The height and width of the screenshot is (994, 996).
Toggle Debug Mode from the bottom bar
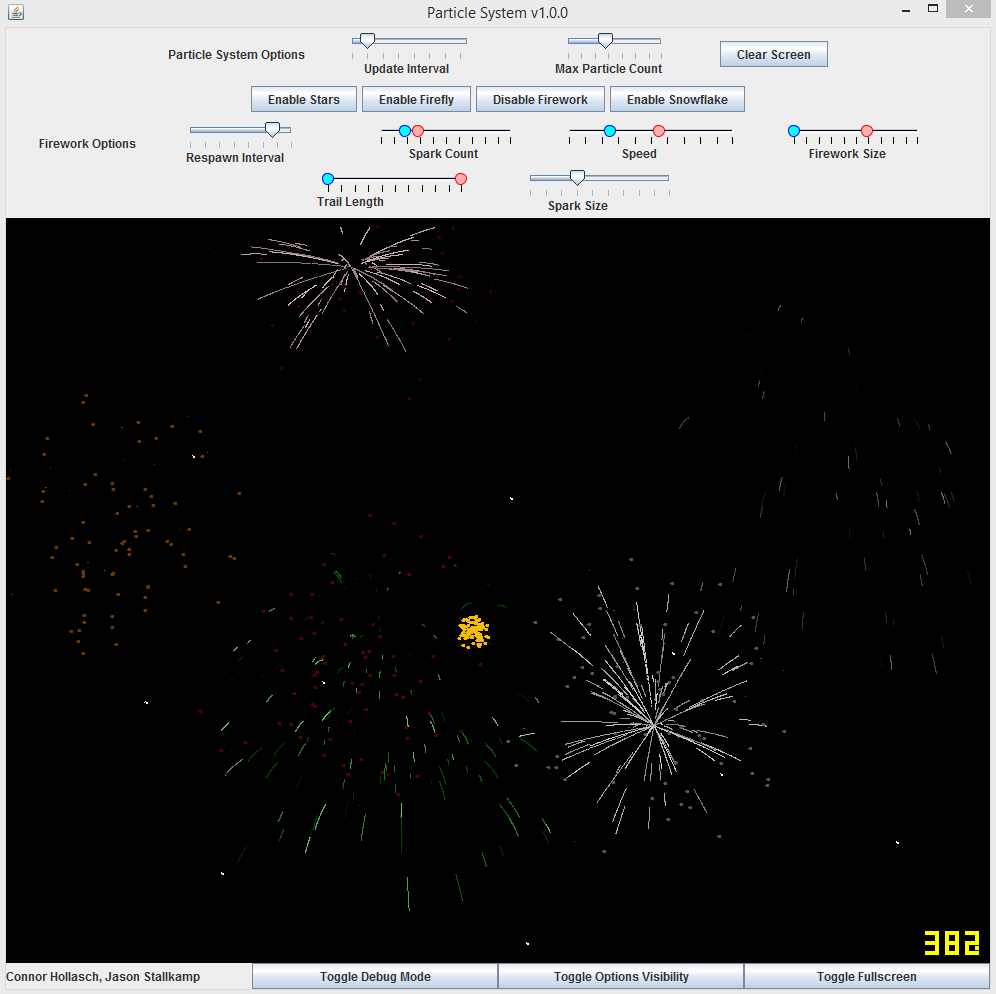coord(374,976)
